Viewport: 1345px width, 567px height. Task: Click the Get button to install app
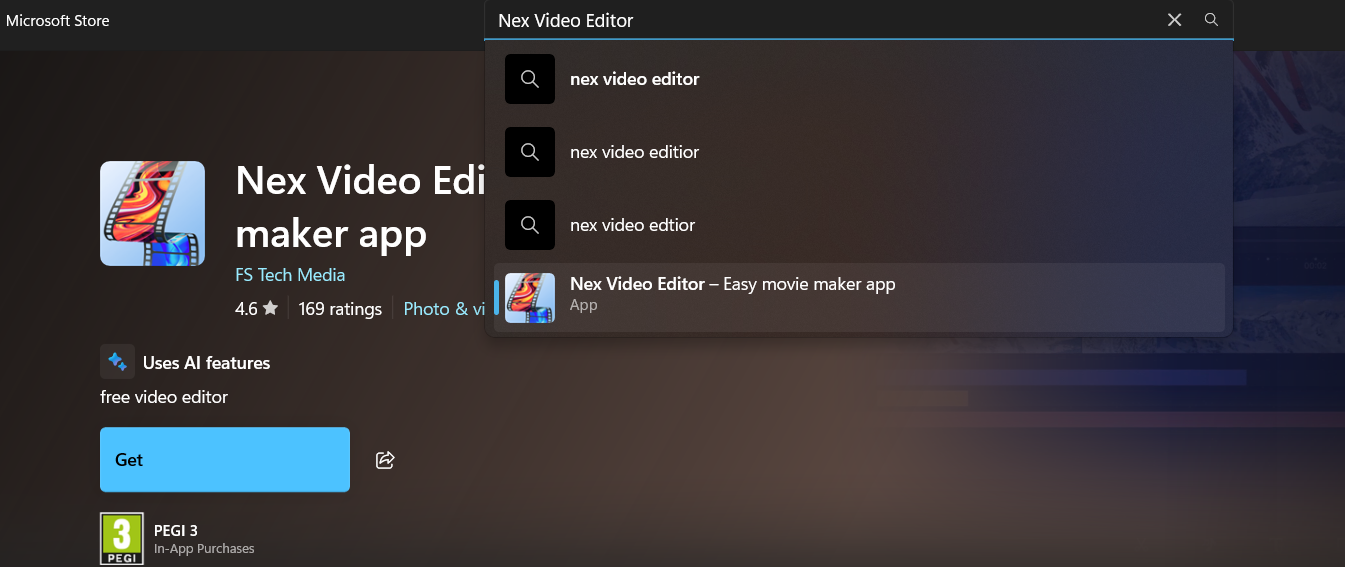pyautogui.click(x=225, y=460)
